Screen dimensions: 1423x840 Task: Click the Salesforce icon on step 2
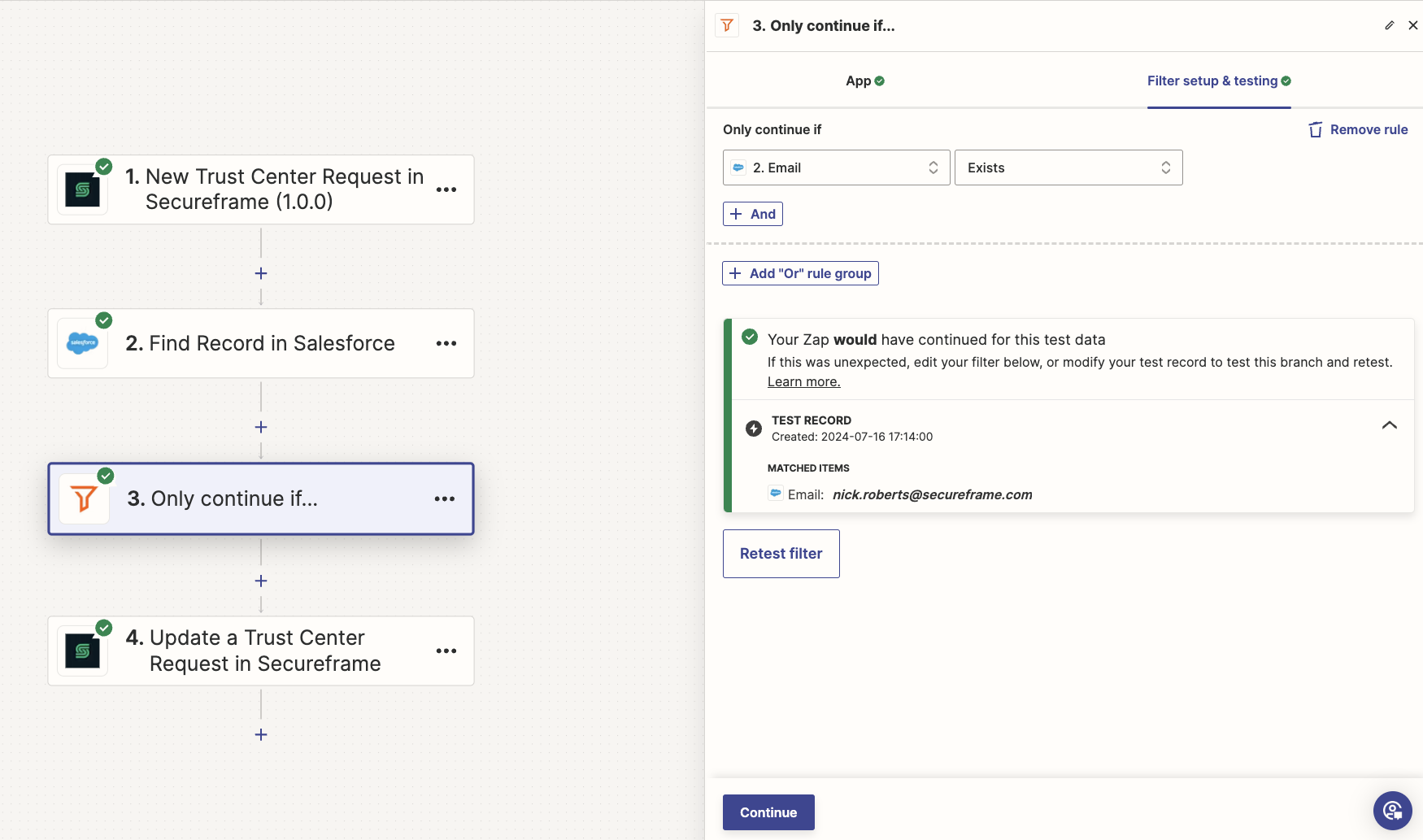pyautogui.click(x=82, y=343)
